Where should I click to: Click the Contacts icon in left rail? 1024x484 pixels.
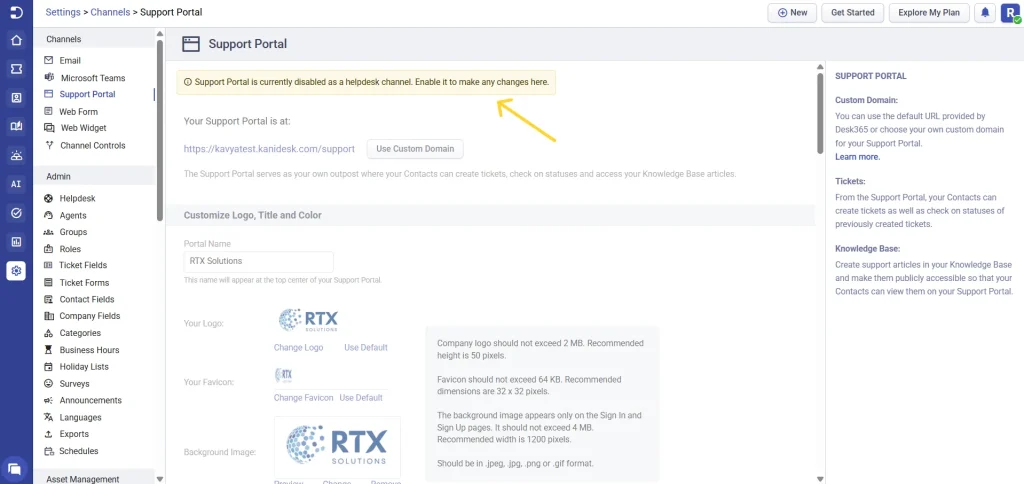click(16, 98)
